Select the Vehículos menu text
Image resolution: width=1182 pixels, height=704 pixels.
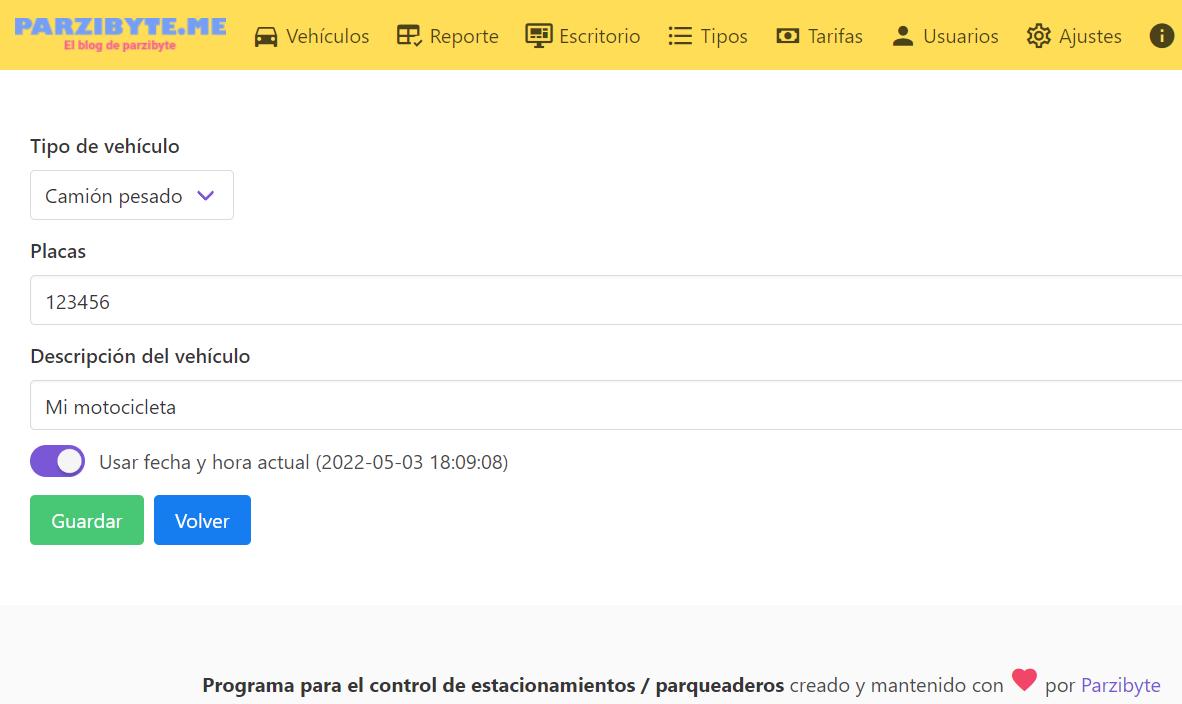327,36
